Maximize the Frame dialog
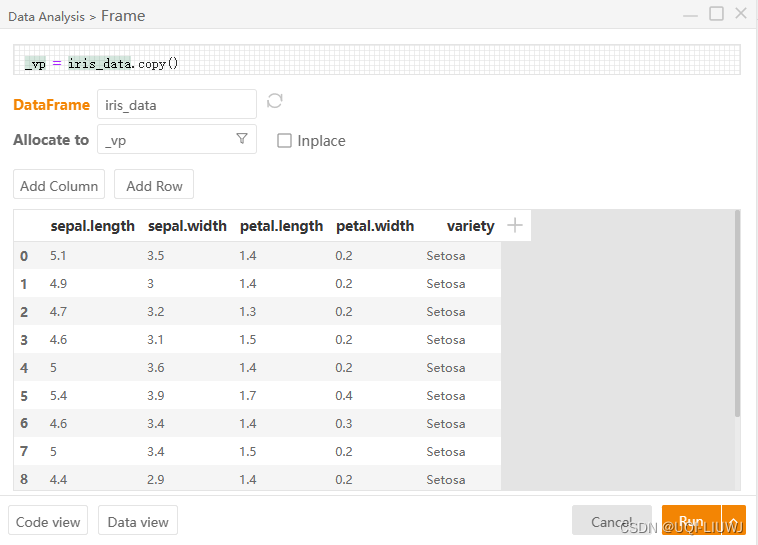 point(716,14)
